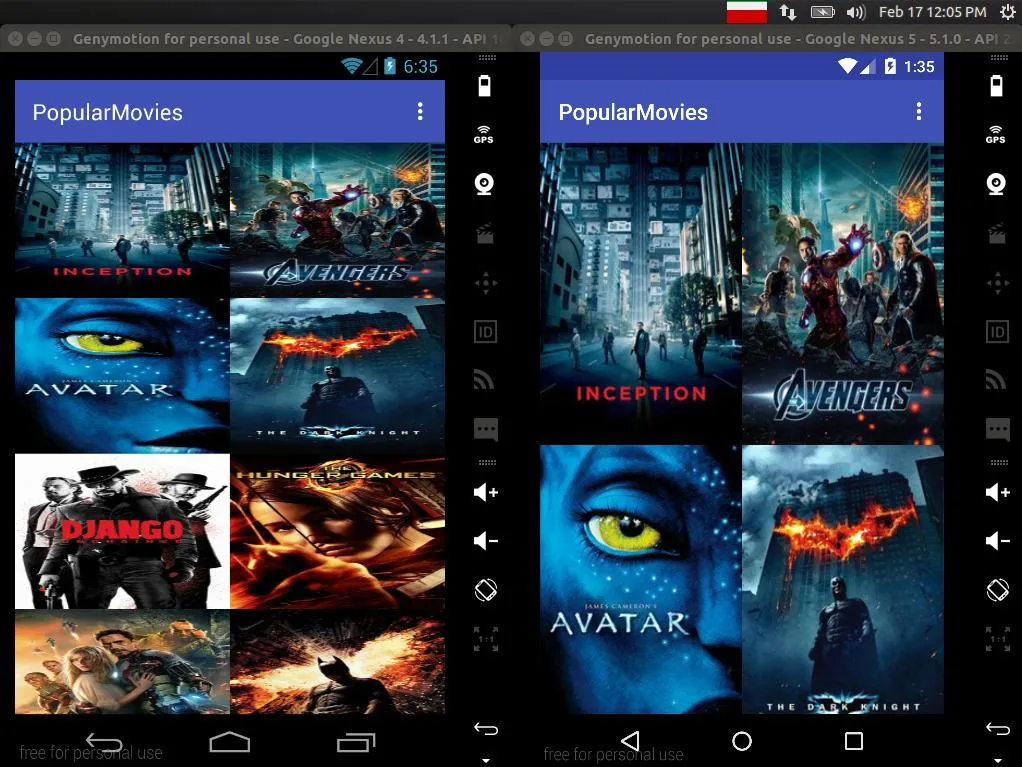
Task: Select Iron Man poster on Nexus 4
Action: 123,661
